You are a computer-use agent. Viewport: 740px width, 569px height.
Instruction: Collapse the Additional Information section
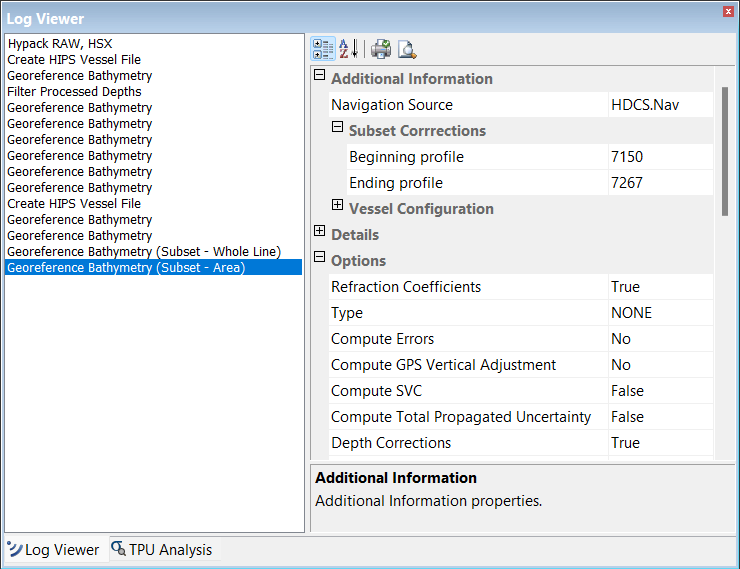320,77
